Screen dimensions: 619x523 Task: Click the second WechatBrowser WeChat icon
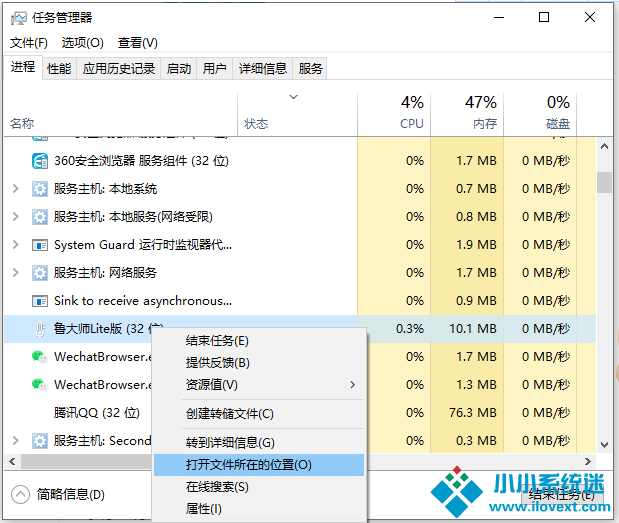coord(39,385)
